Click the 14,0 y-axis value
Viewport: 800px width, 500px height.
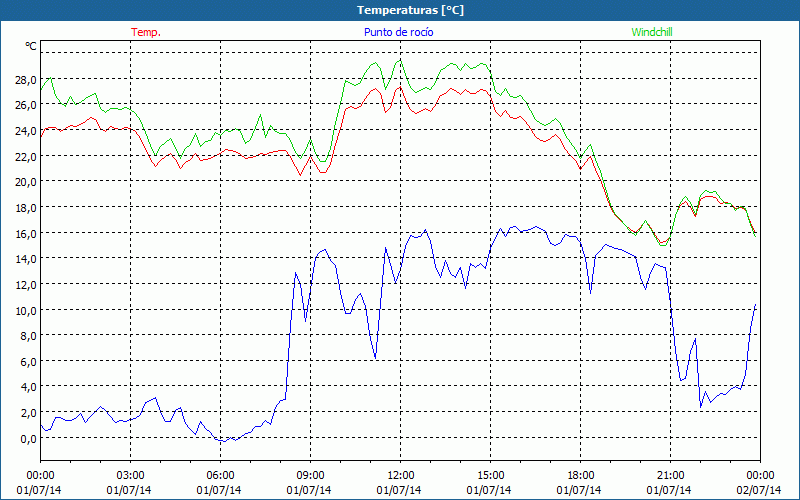[27, 259]
